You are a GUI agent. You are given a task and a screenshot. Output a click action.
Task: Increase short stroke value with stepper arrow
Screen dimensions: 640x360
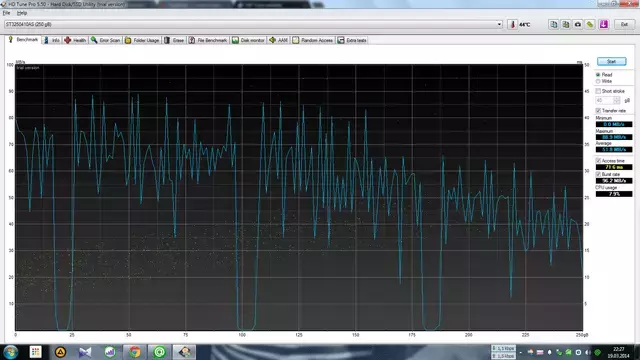pyautogui.click(x=617, y=99)
